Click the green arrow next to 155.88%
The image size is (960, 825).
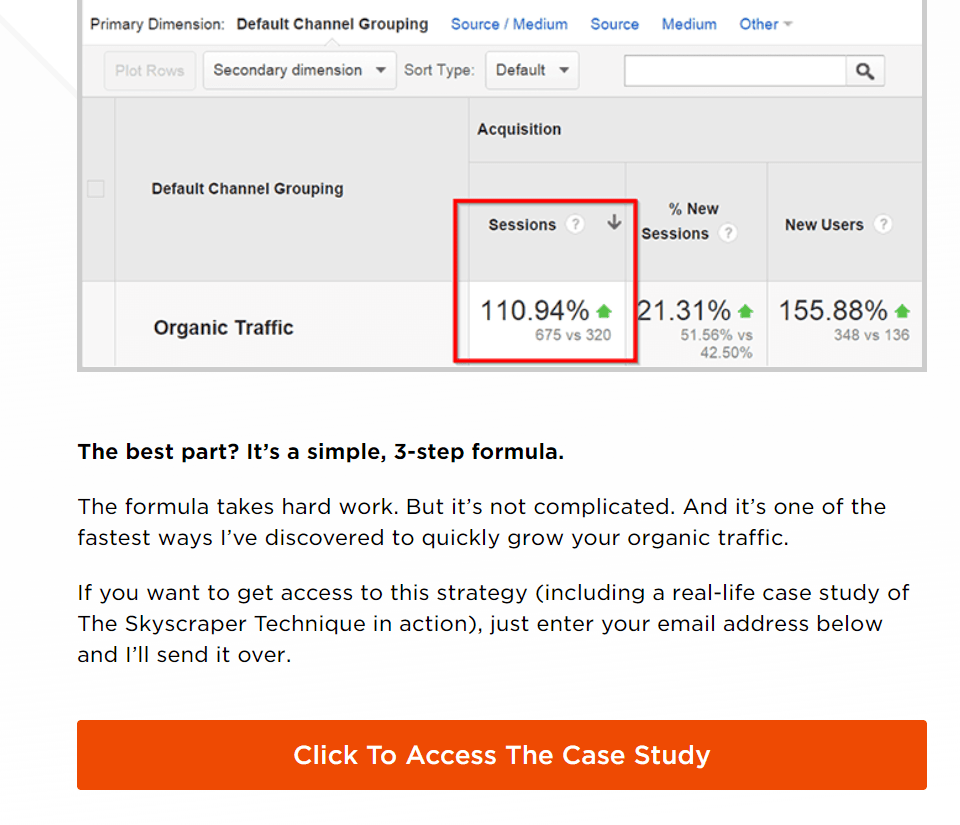click(903, 311)
